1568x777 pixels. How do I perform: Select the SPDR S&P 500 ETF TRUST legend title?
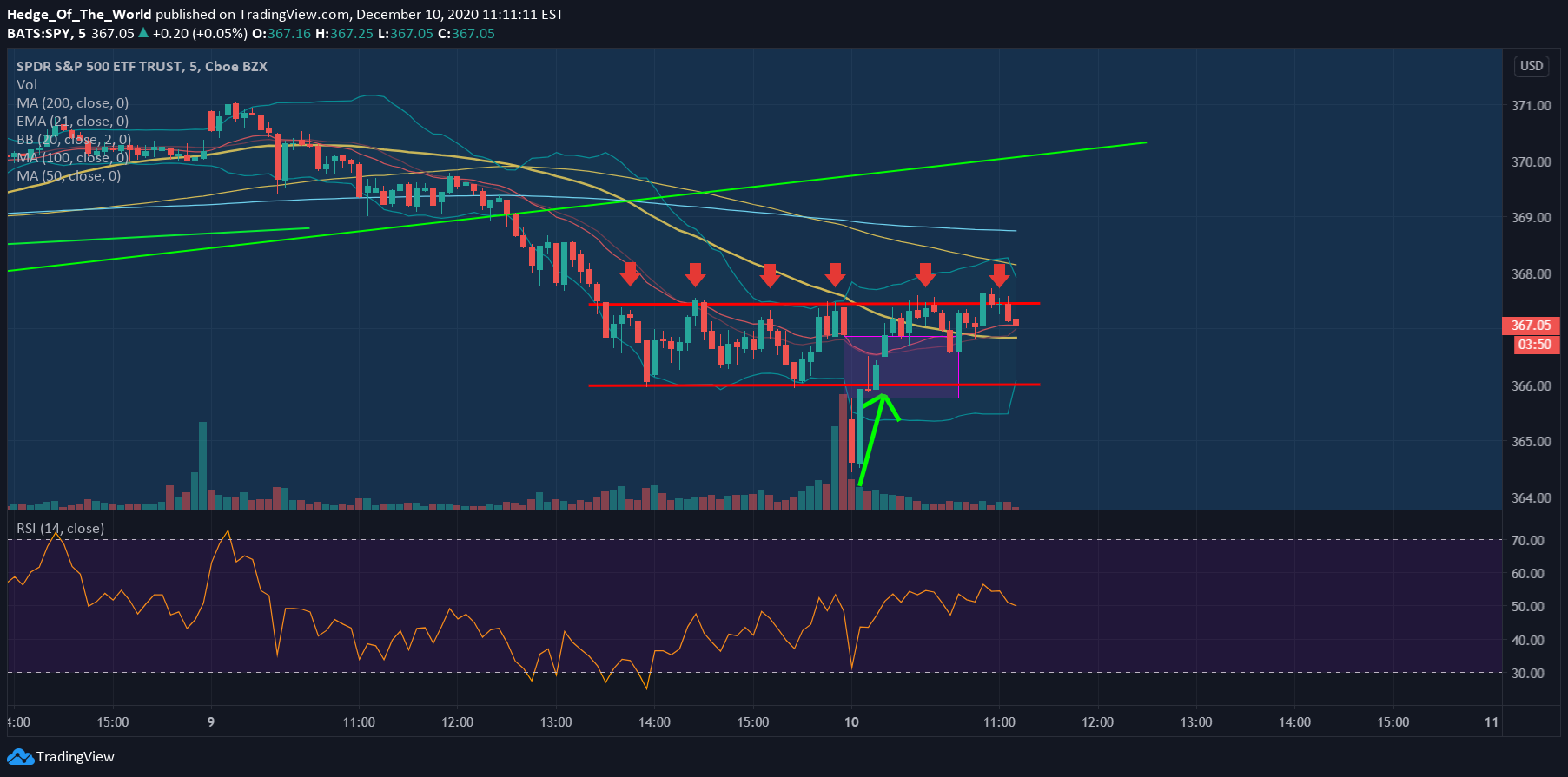point(142,66)
